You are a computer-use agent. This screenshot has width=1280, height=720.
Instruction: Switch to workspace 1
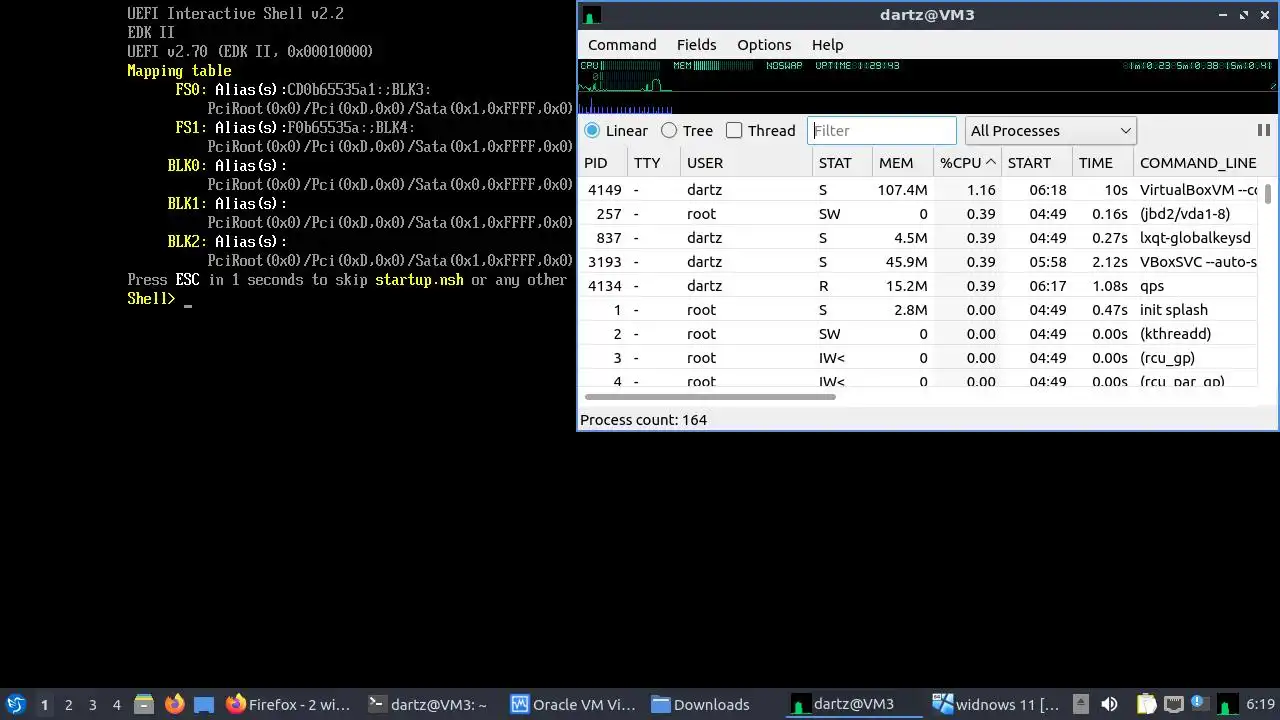tap(44, 705)
